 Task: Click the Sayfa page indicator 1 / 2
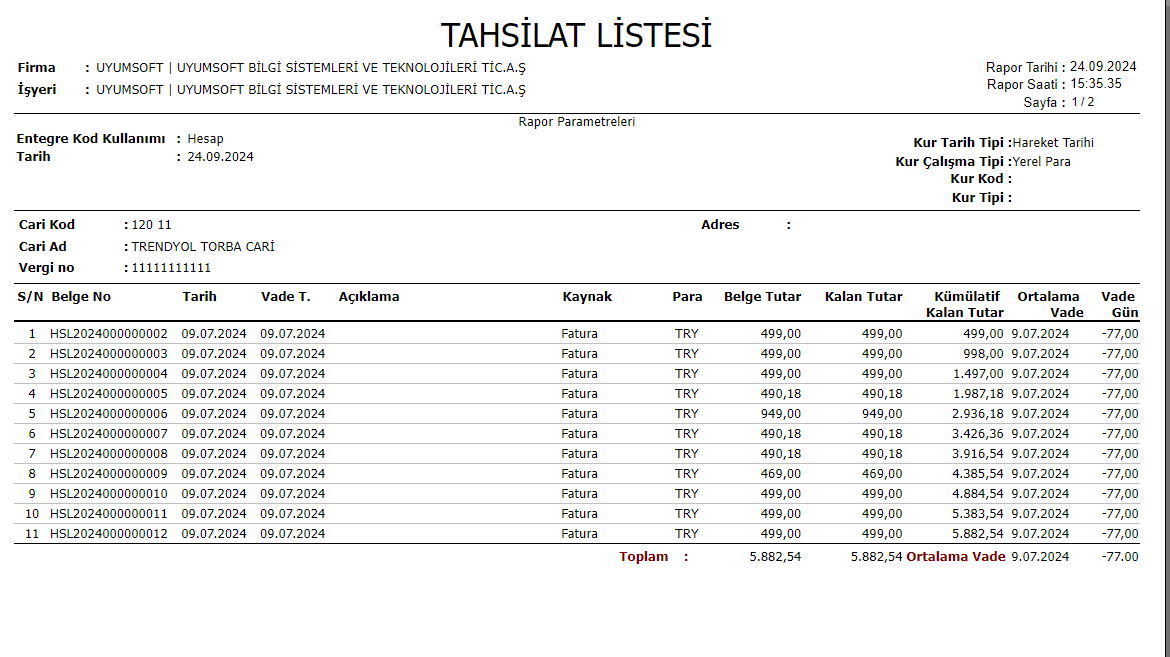[x=1083, y=102]
